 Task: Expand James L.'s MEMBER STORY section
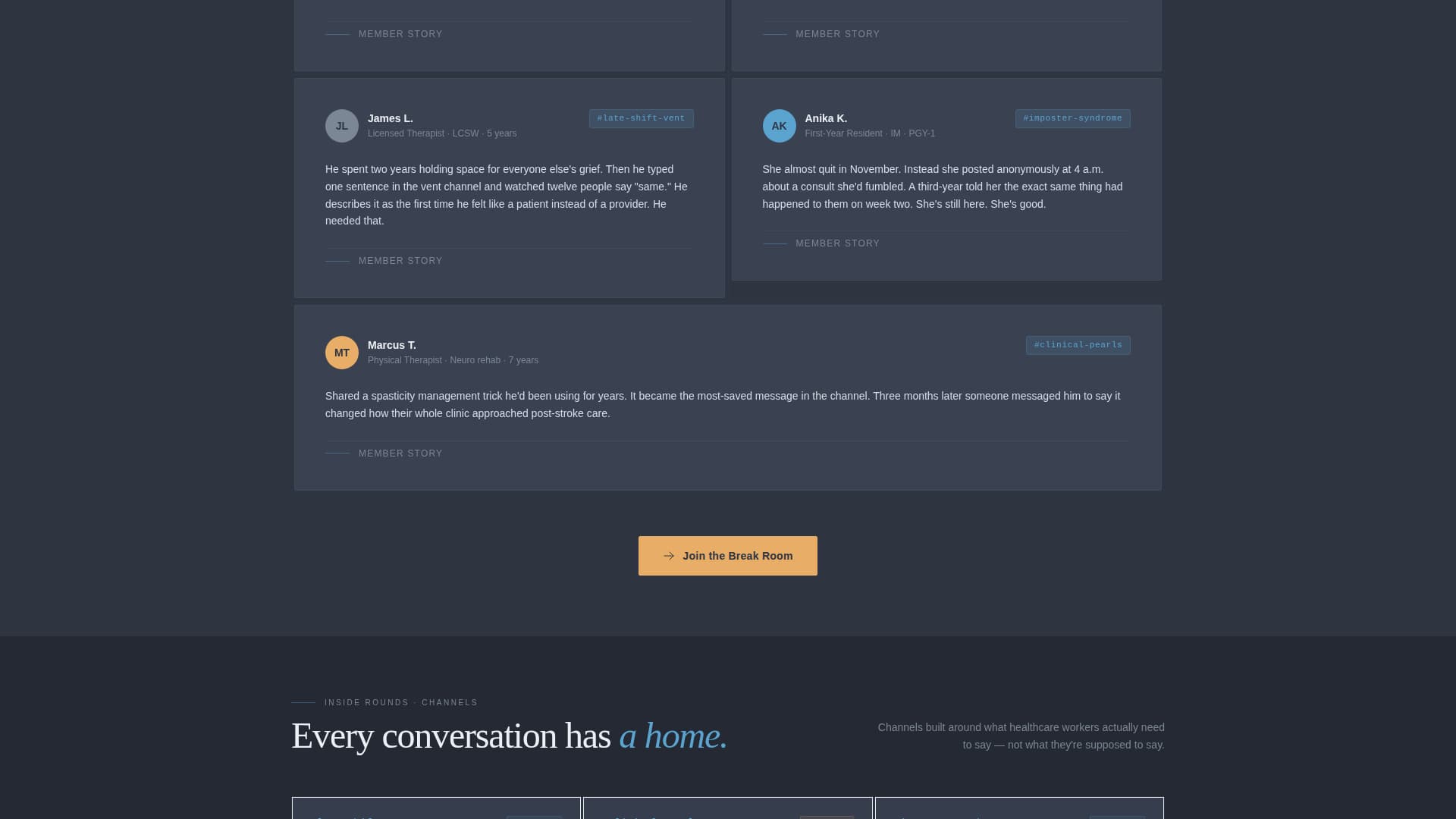pyautogui.click(x=400, y=260)
